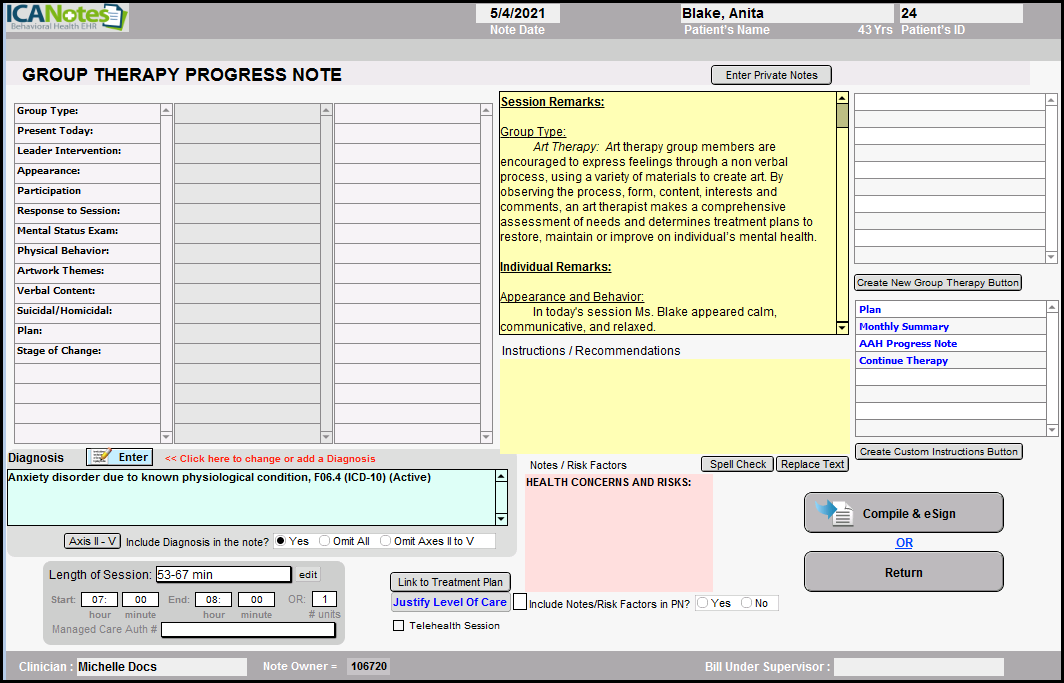Click the ICANotes logo
This screenshot has width=1064, height=683.
point(67,17)
